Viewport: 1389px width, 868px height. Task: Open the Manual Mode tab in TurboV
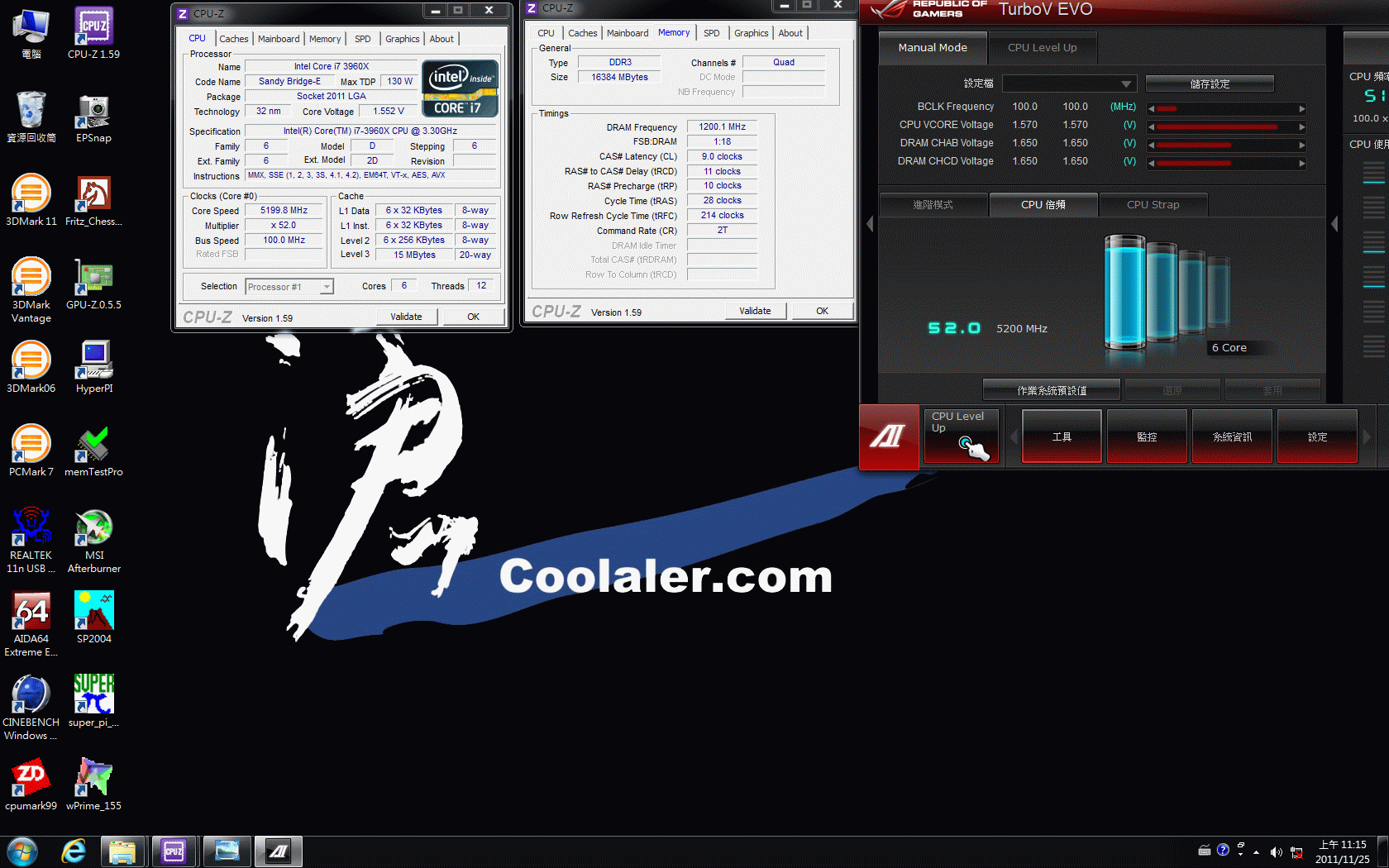933,48
